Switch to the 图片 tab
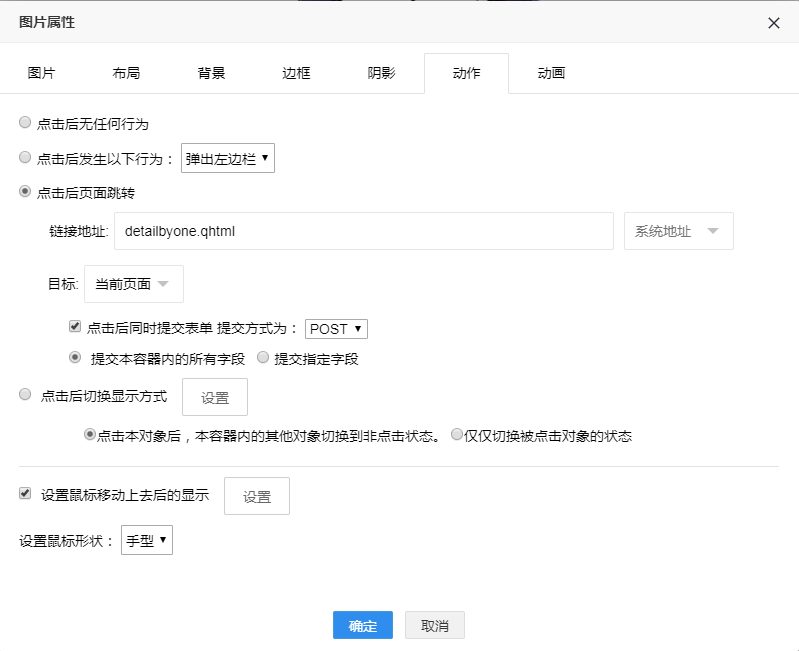 [41, 73]
